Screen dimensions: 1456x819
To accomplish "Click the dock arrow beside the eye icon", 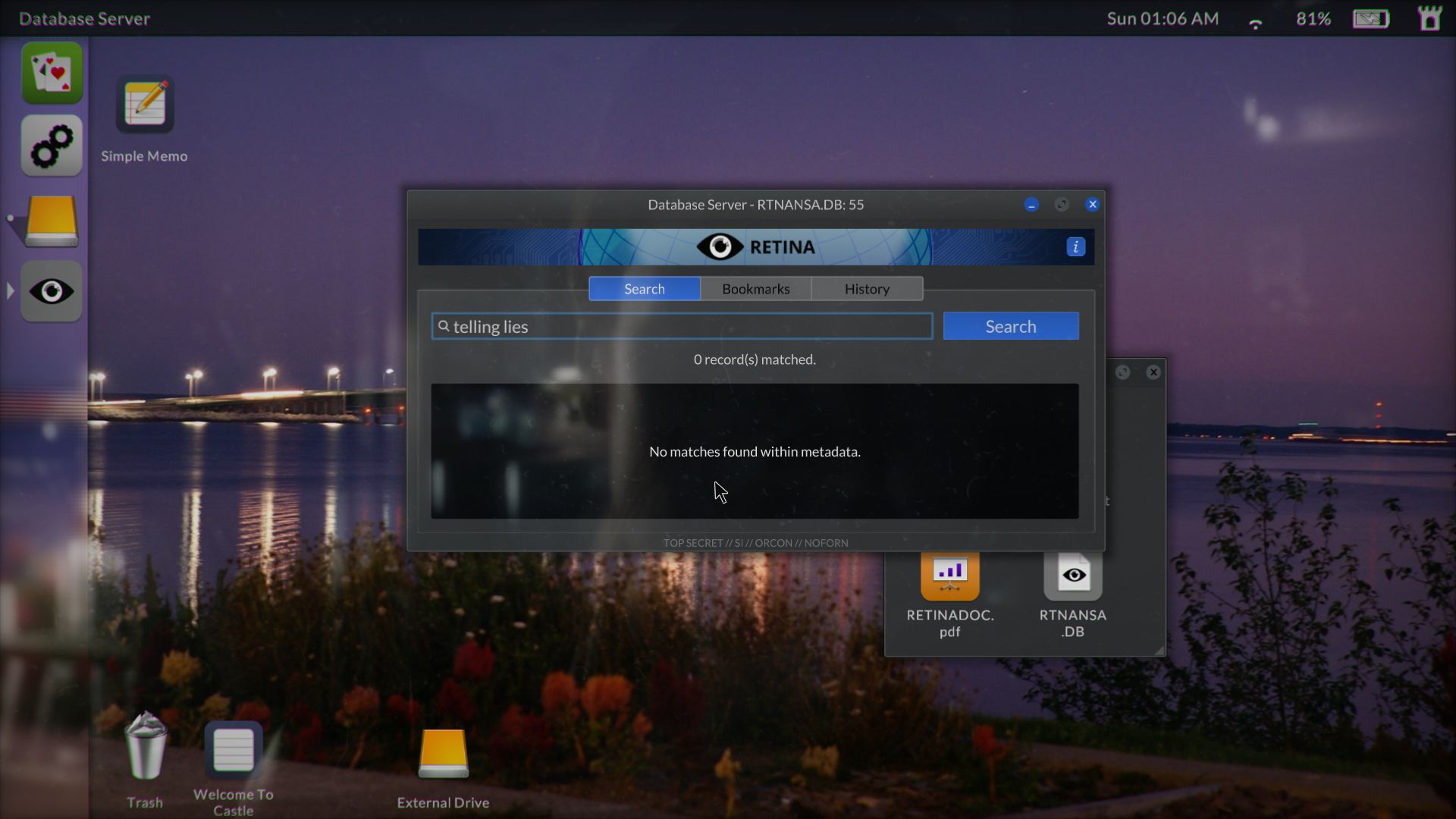I will (x=10, y=291).
